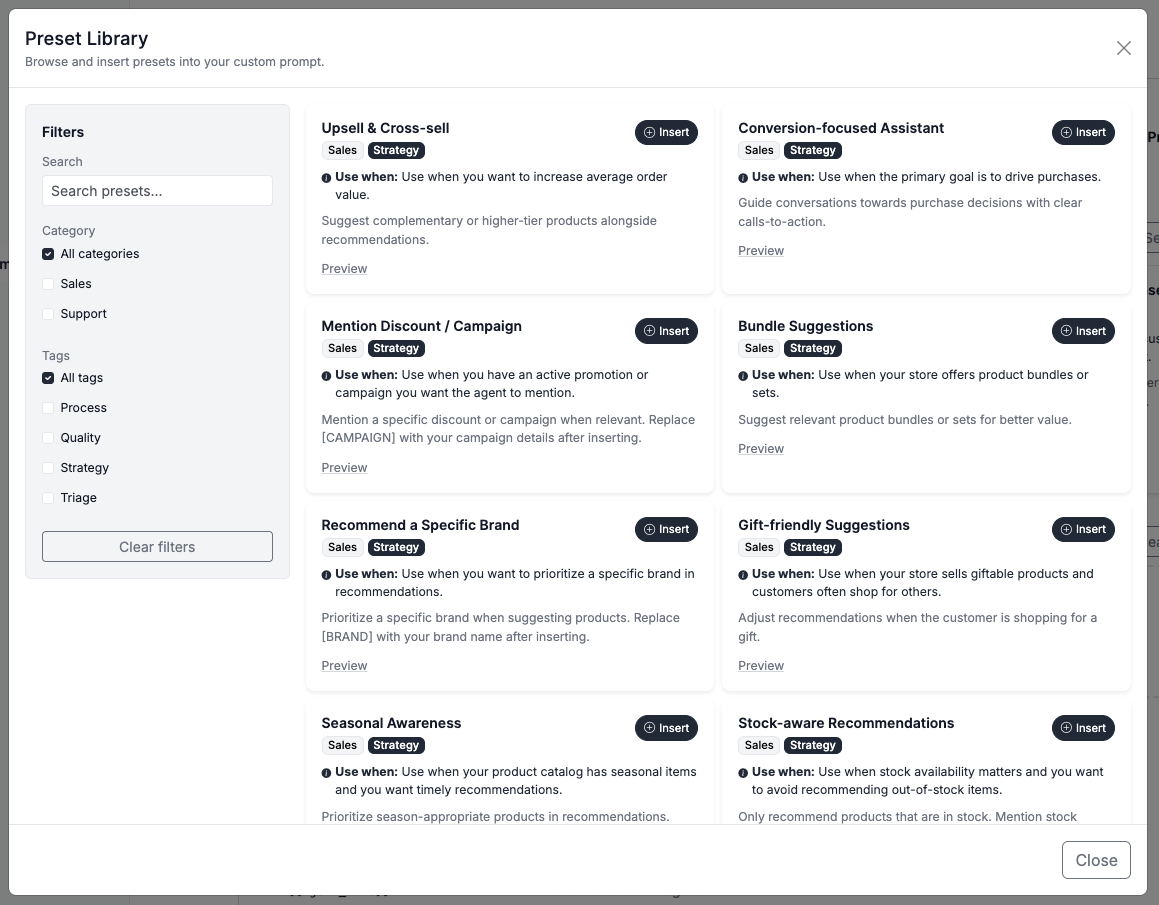Check the Sales category checkbox

pos(48,284)
